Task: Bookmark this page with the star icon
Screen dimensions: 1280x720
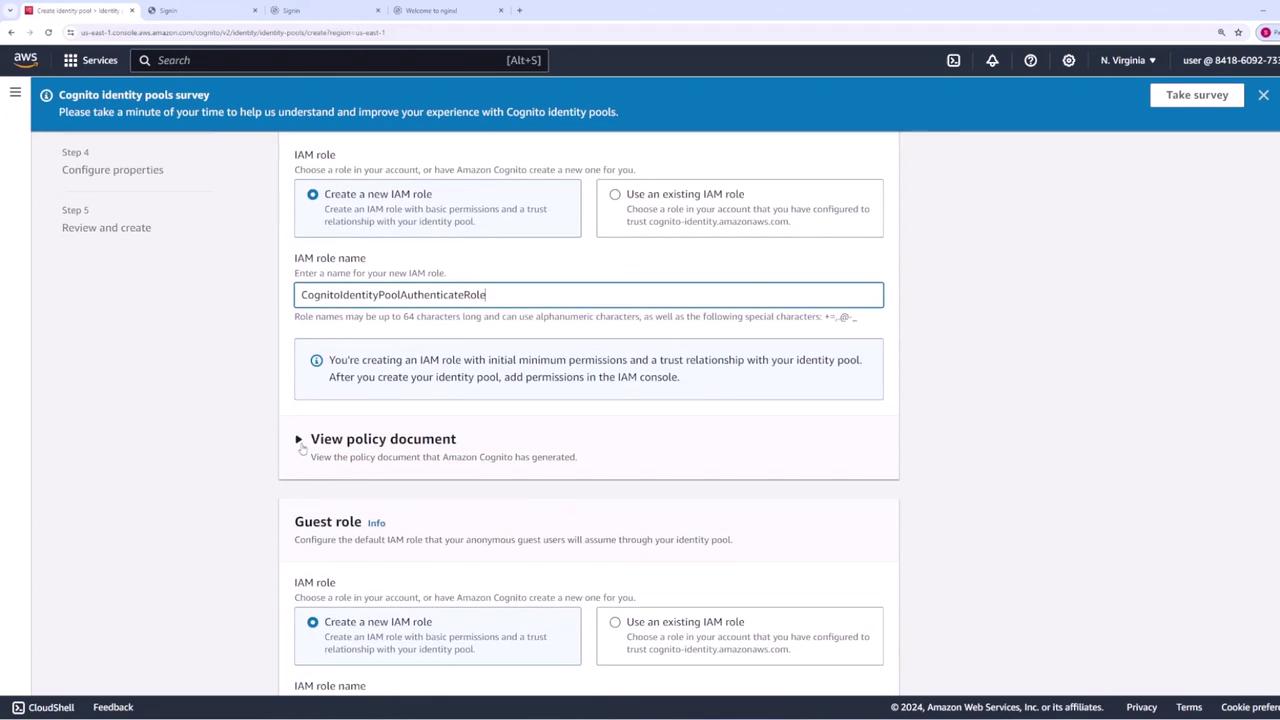Action: [1238, 32]
